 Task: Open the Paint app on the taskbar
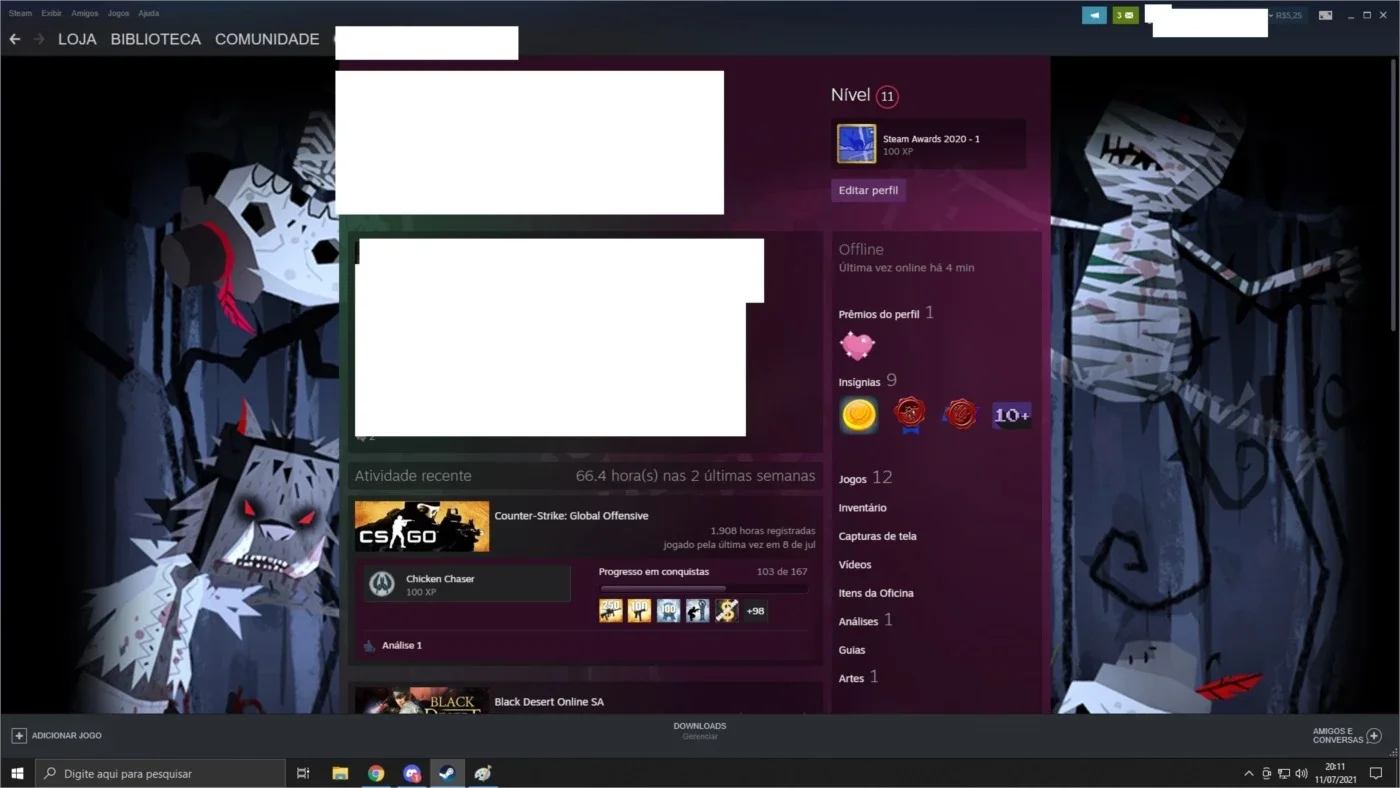484,773
